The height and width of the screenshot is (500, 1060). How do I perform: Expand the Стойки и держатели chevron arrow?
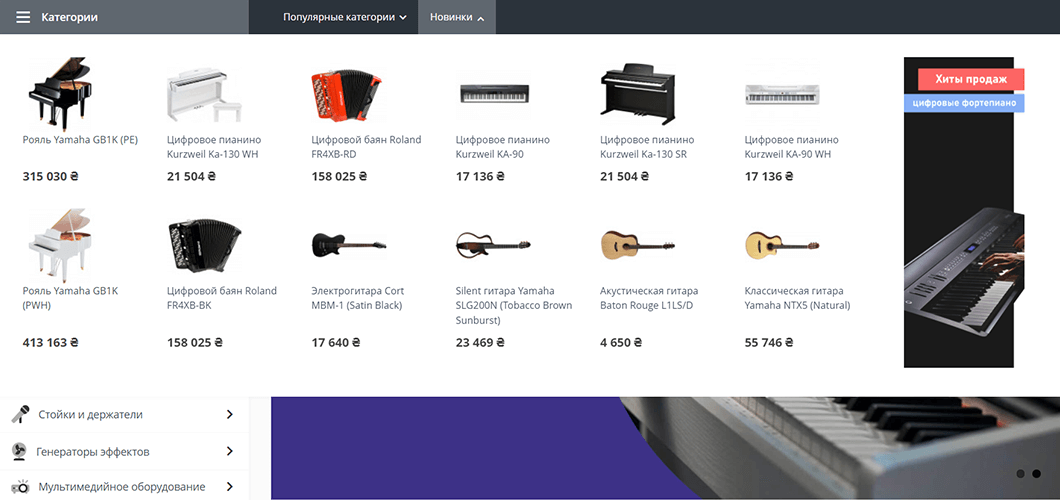click(x=229, y=414)
